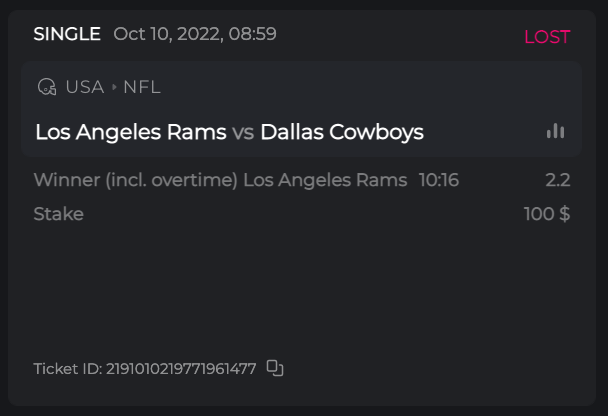Click the Los Angeles Rams selection in the Winner row
The width and height of the screenshot is (608, 416).
pos(325,180)
